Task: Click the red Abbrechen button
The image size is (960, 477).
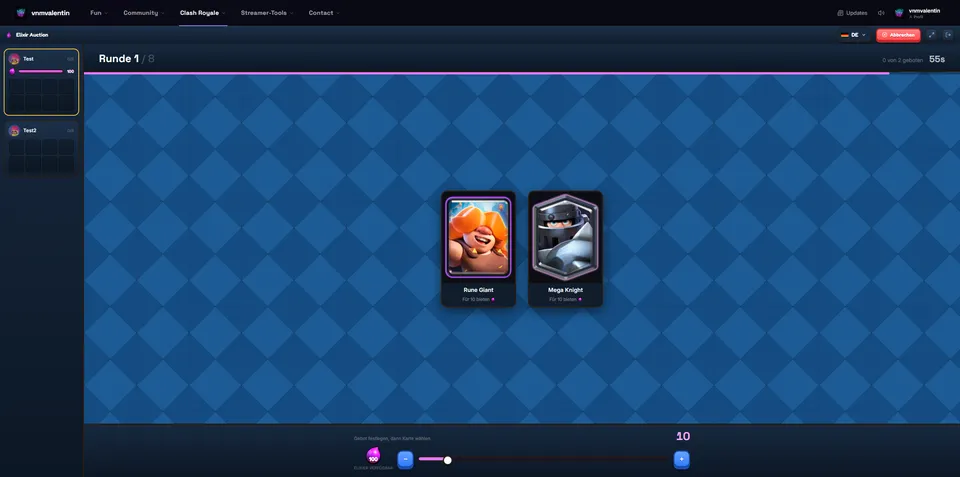Action: point(898,35)
